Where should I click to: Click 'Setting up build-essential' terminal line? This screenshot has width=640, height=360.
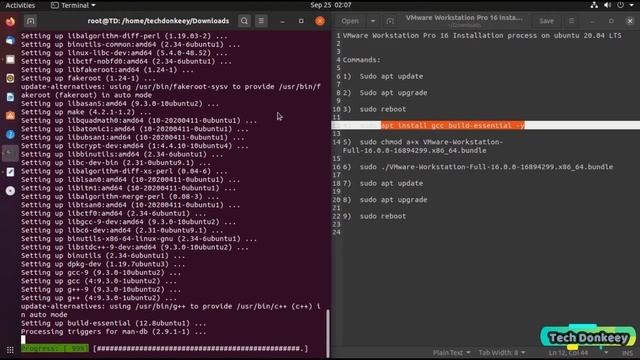click(113, 323)
